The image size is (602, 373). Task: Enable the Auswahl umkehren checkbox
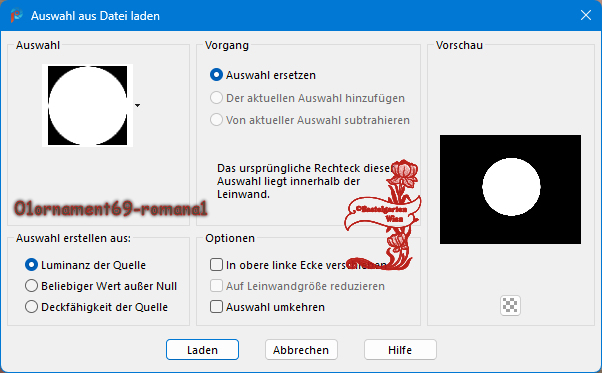click(x=216, y=307)
